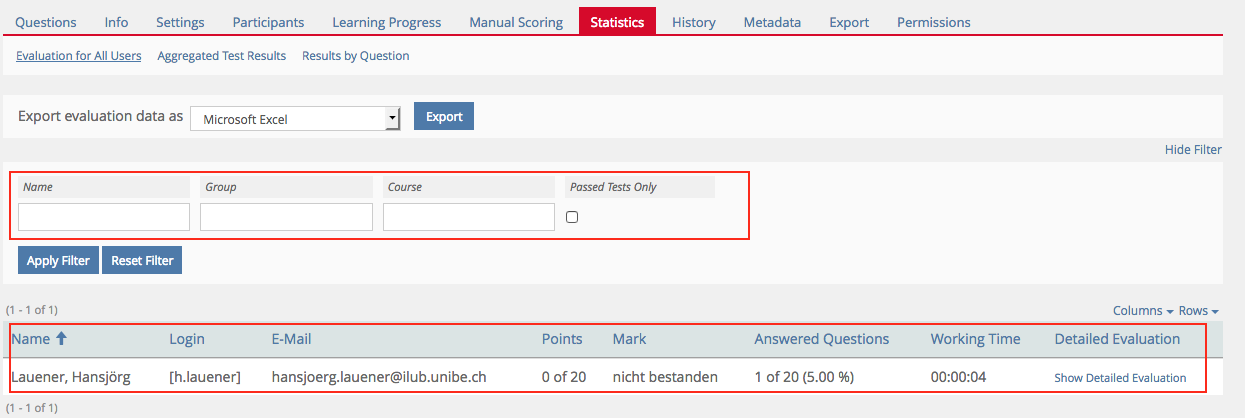The height and width of the screenshot is (418, 1245).
Task: Click the Reset Filter button
Action: tap(142, 261)
